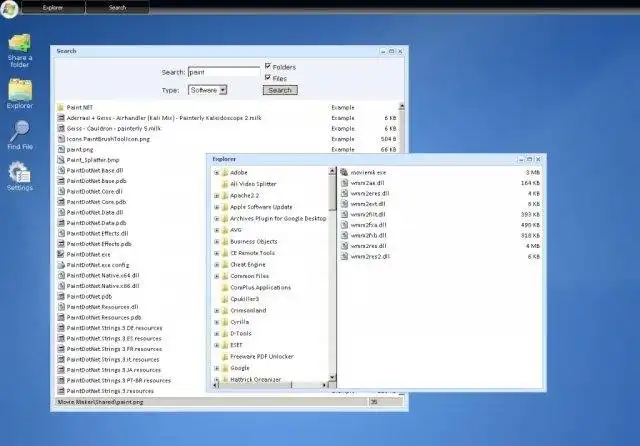The height and width of the screenshot is (446, 640).
Task: Select Freeware PDF Unlocker folder
Action: tap(262, 356)
